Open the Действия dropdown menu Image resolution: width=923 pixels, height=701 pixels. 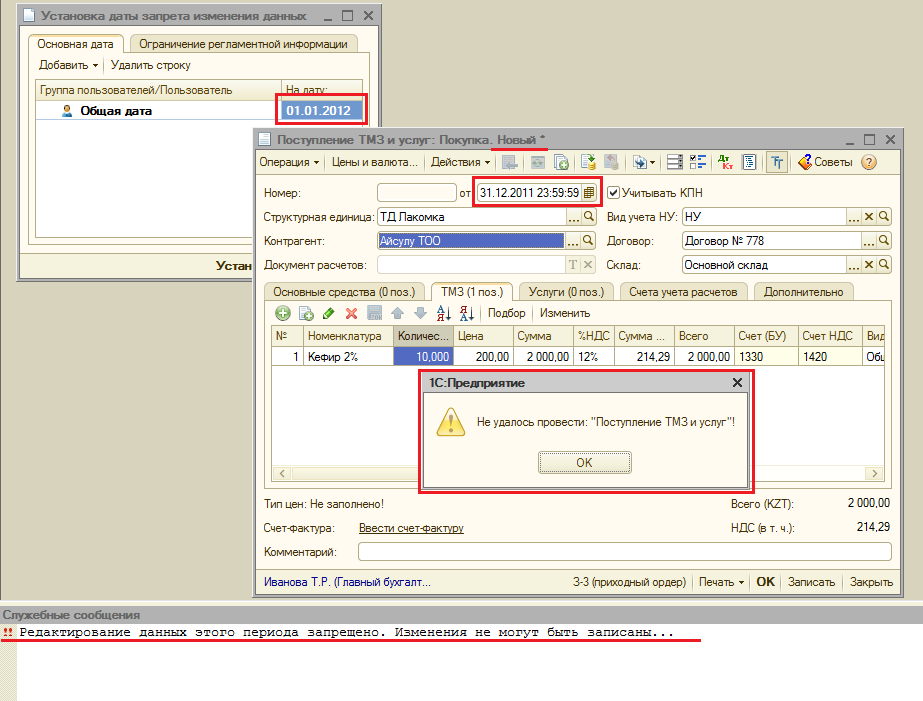coord(460,162)
